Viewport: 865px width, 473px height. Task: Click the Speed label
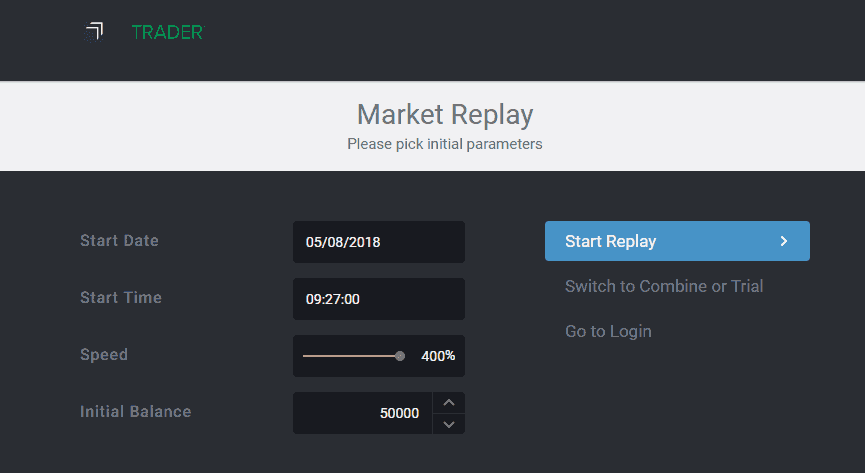104,354
